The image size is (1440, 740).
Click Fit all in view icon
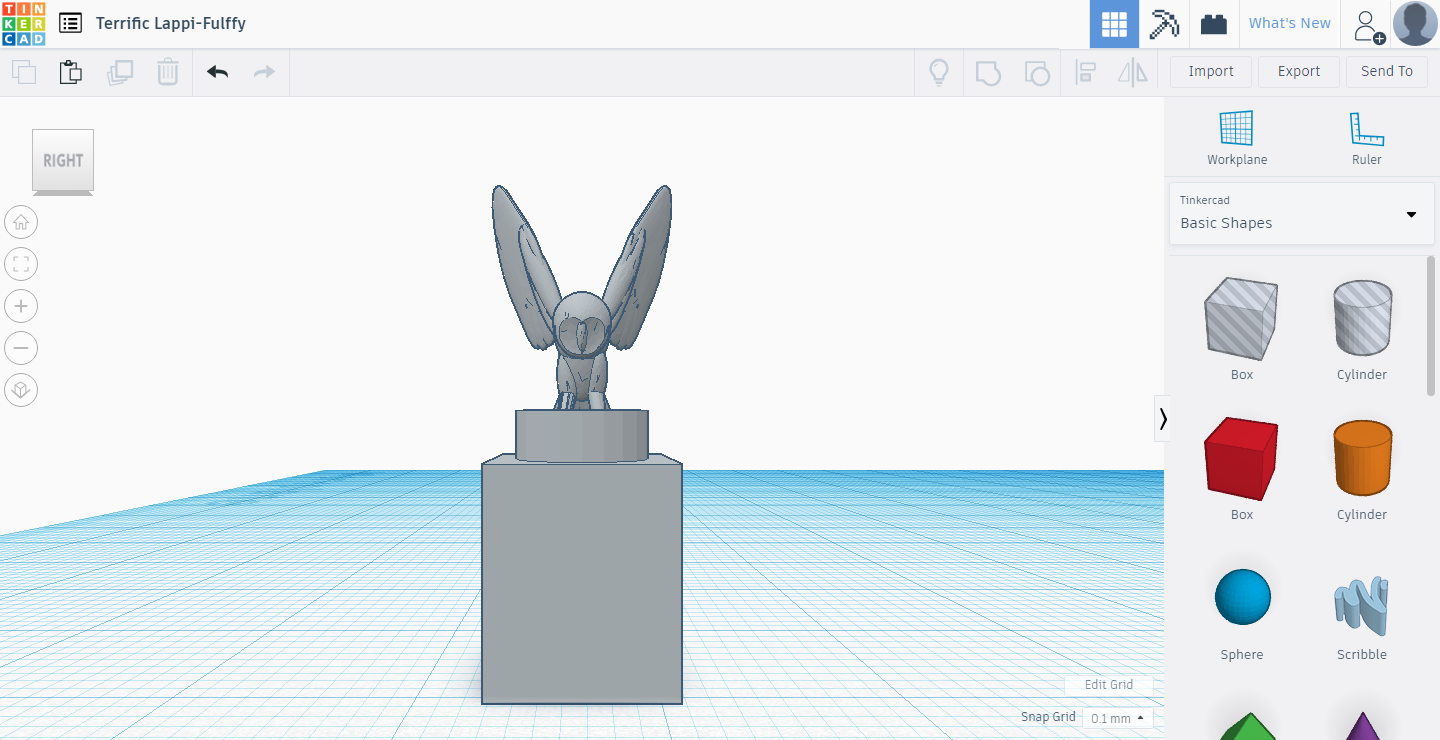pos(21,264)
